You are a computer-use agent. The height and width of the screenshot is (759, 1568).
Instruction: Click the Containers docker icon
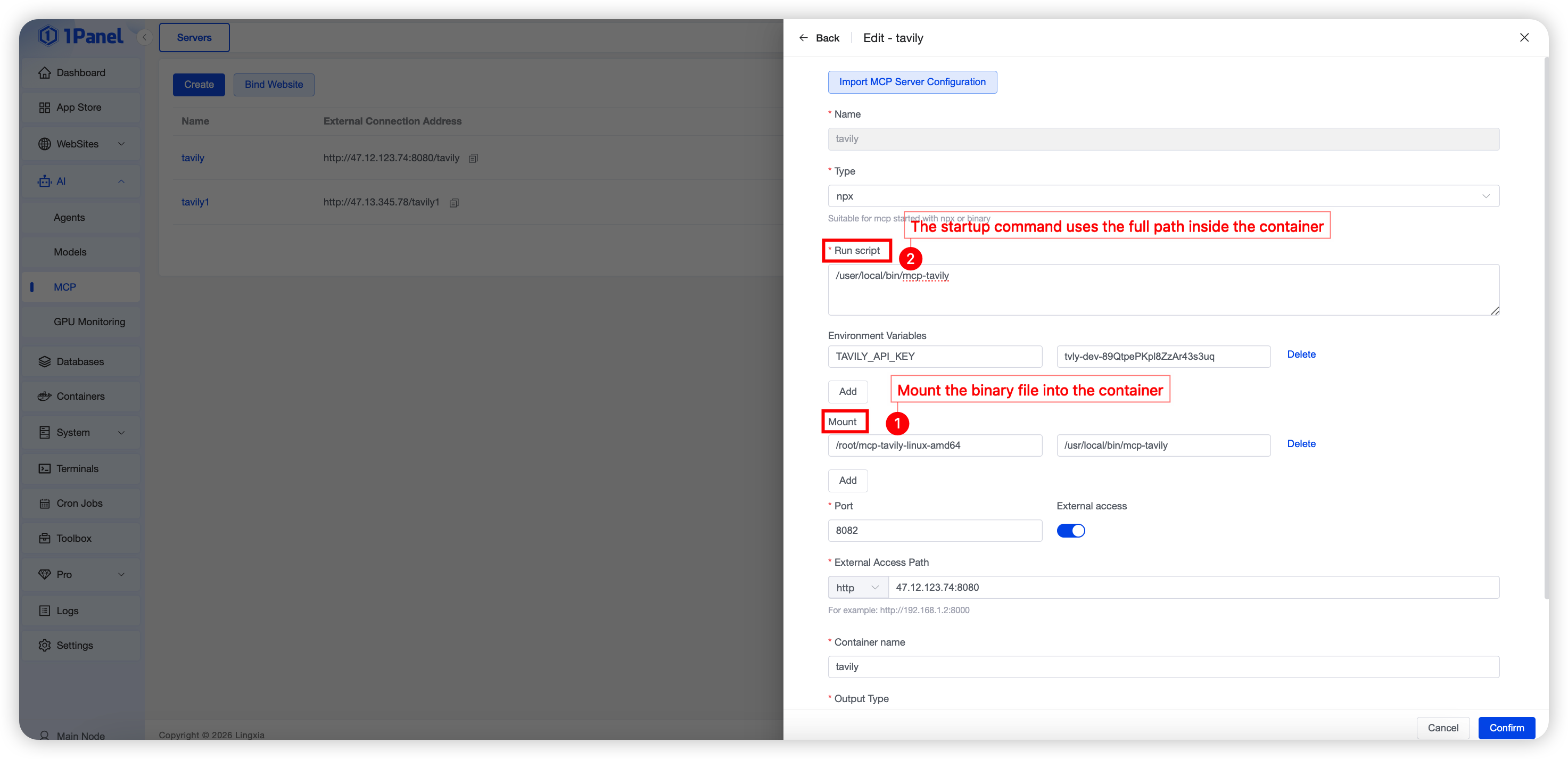click(x=44, y=396)
